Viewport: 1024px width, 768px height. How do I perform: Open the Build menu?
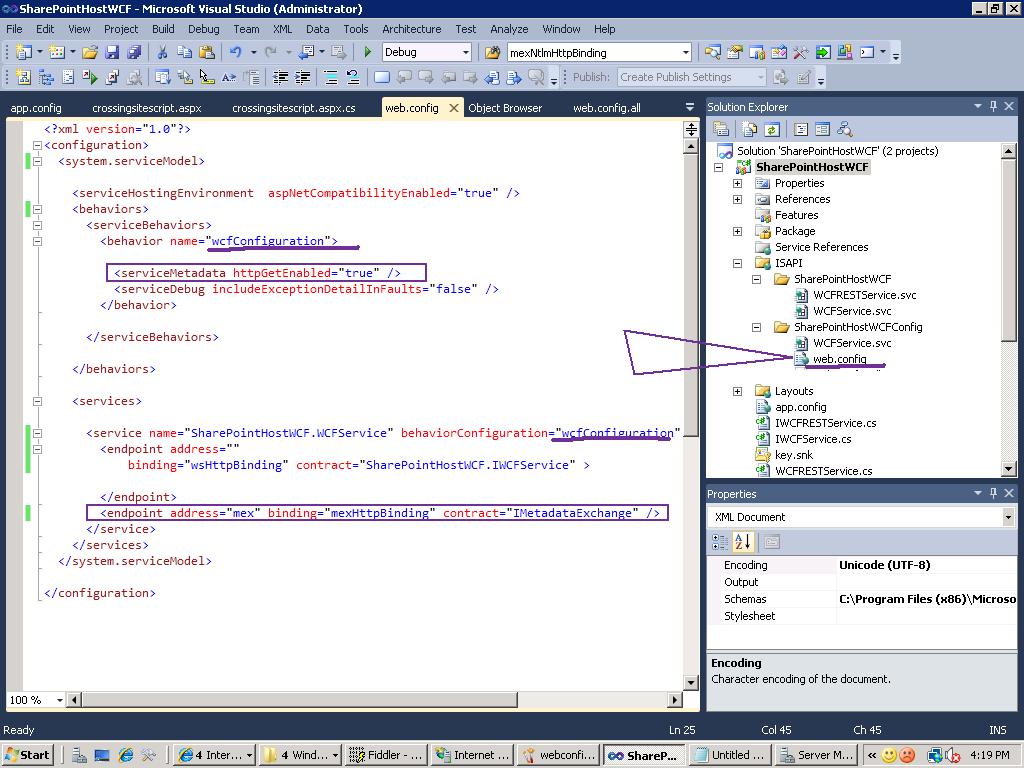pyautogui.click(x=163, y=29)
